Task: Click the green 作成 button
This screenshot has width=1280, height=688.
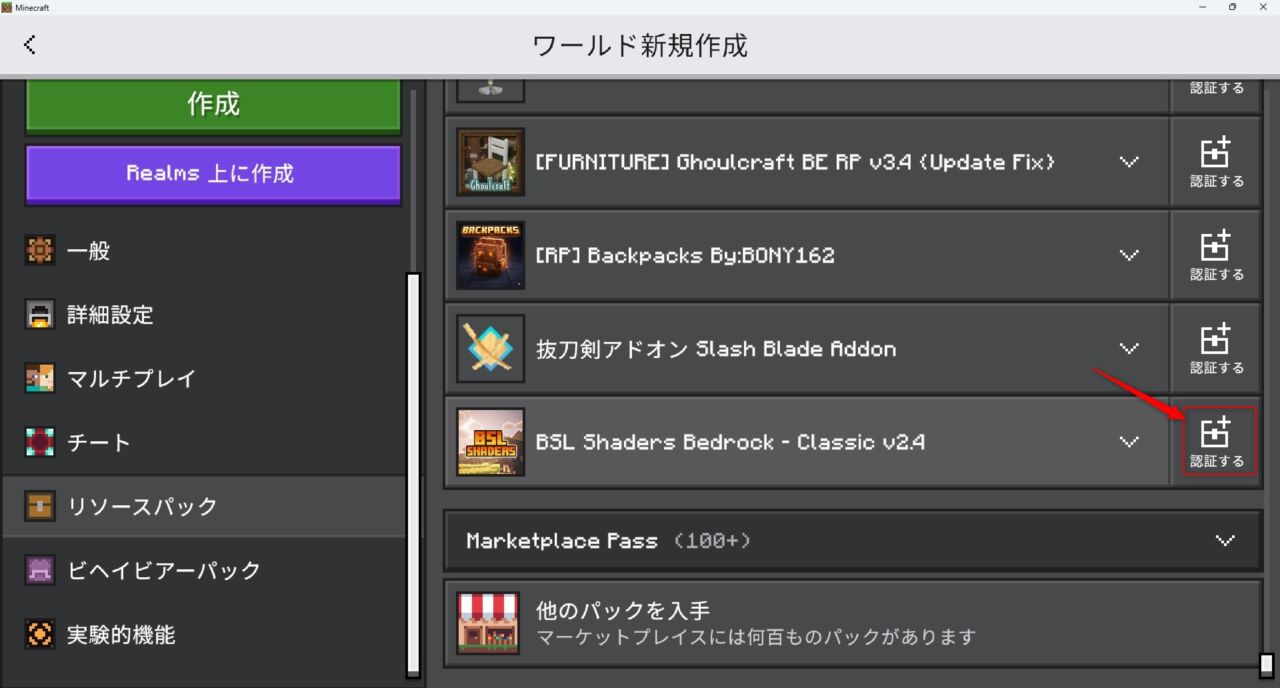Action: point(213,104)
